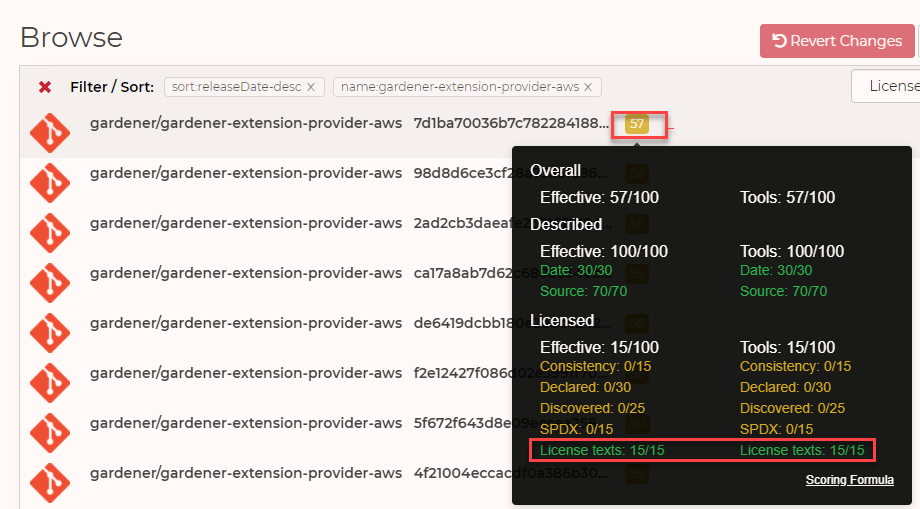Open the Scoring Formula link
Screen dimensions: 920x509
[850, 480]
